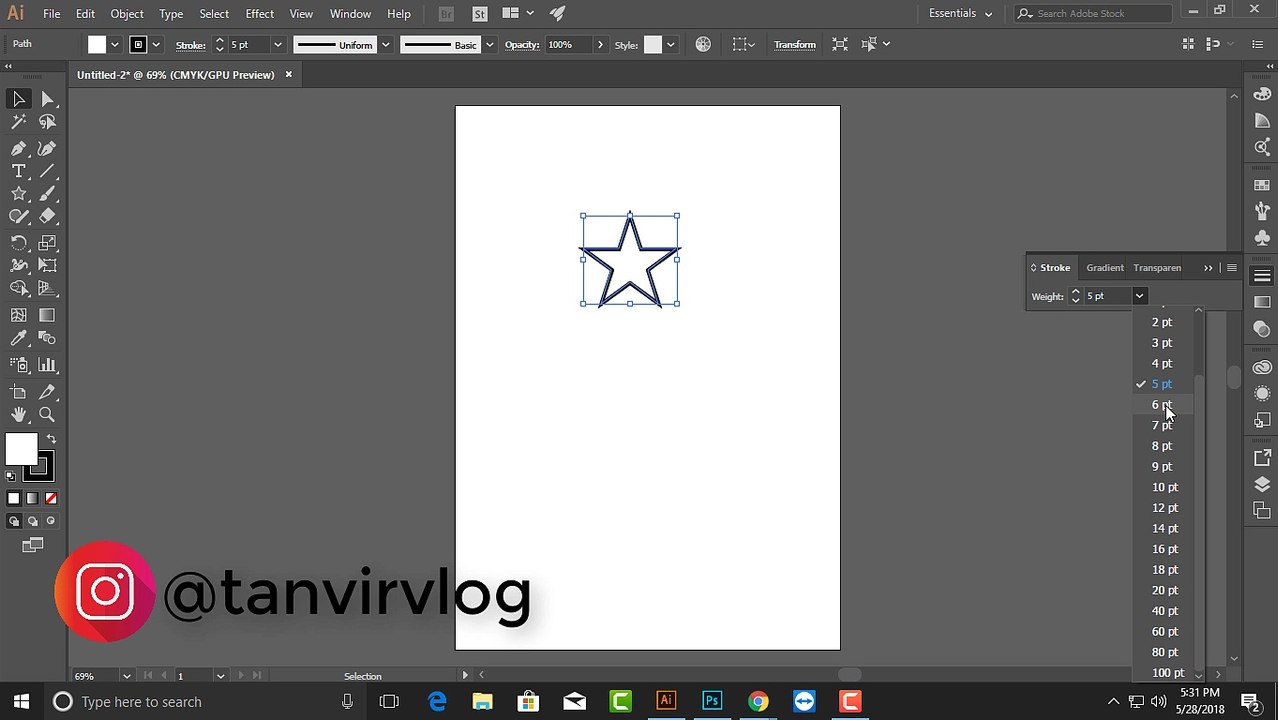1278x720 pixels.
Task: Open the File menu
Action: click(x=51, y=14)
